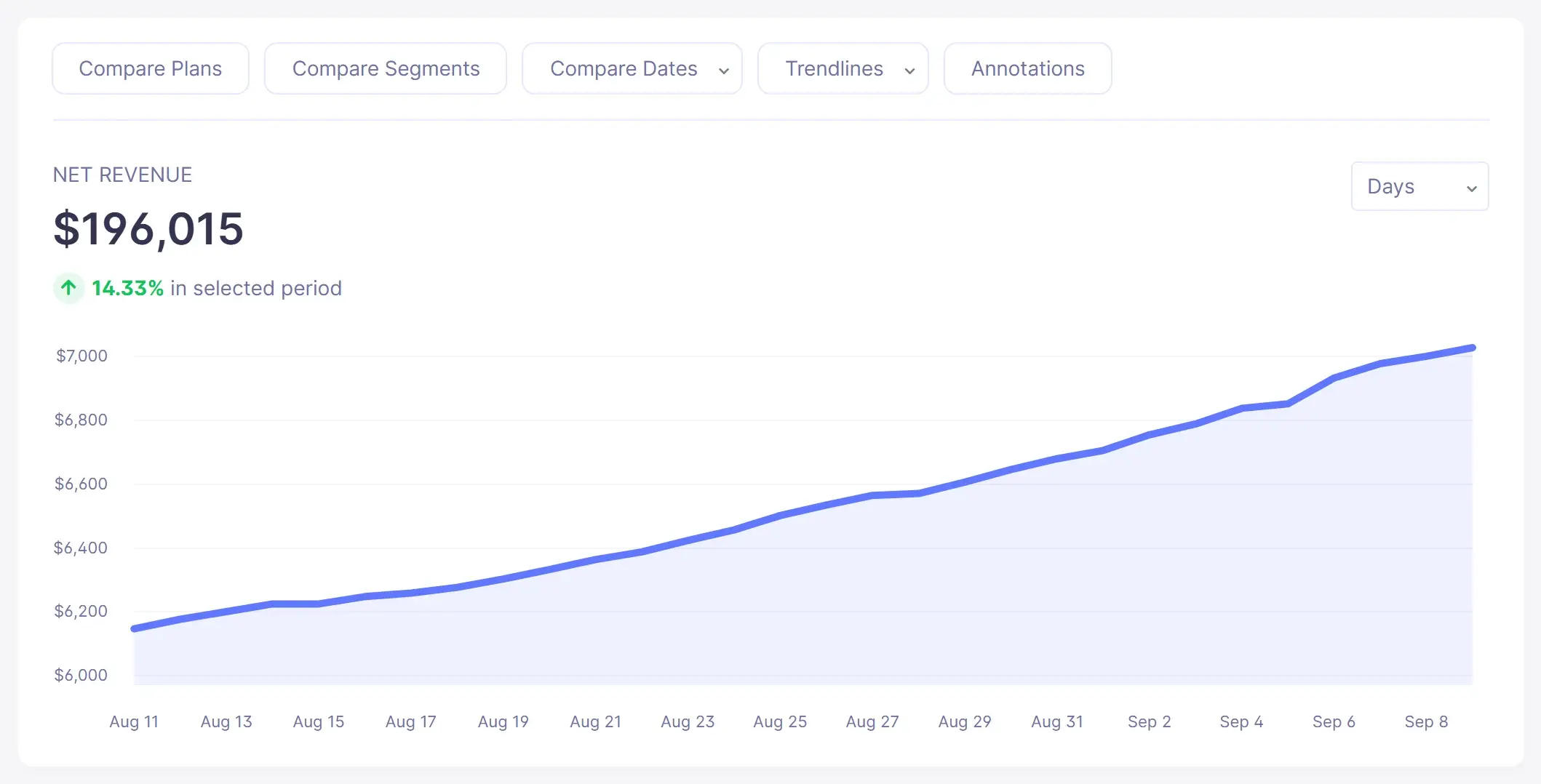Open the Trendlines dropdown
This screenshot has height=784, width=1541.
(843, 68)
